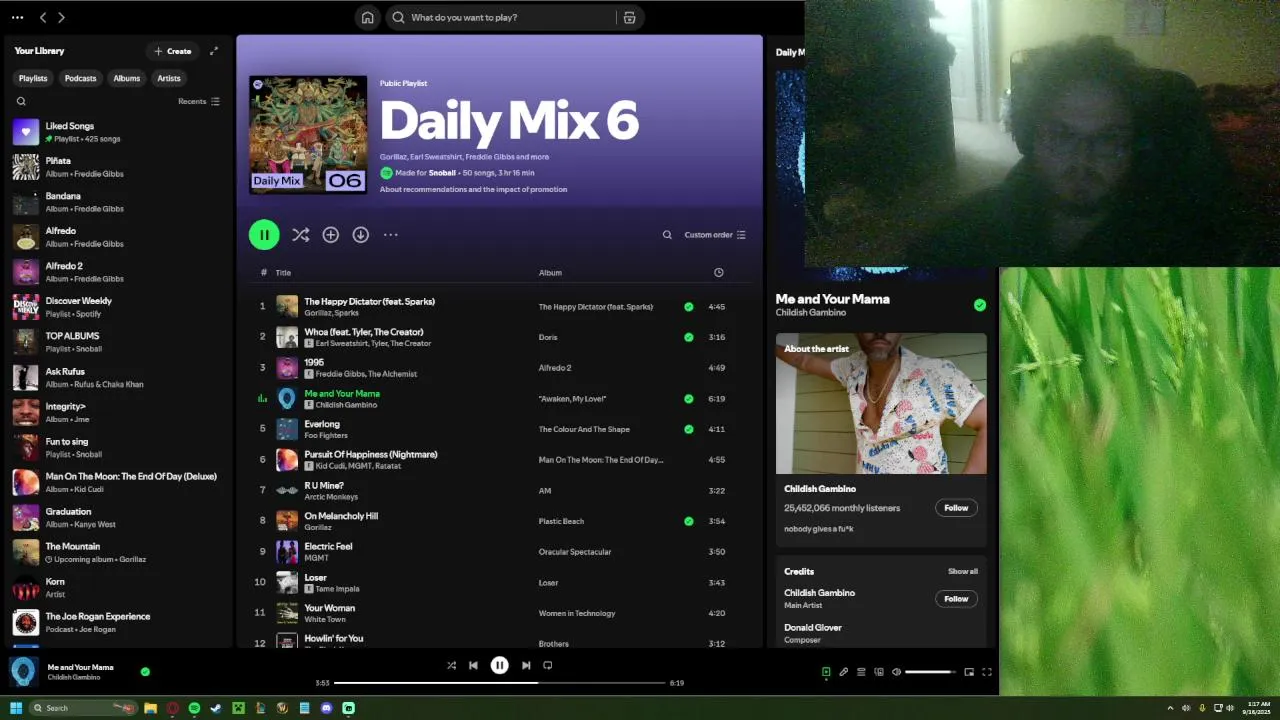
Task: Open the Create menu in Your Library
Action: (173, 51)
